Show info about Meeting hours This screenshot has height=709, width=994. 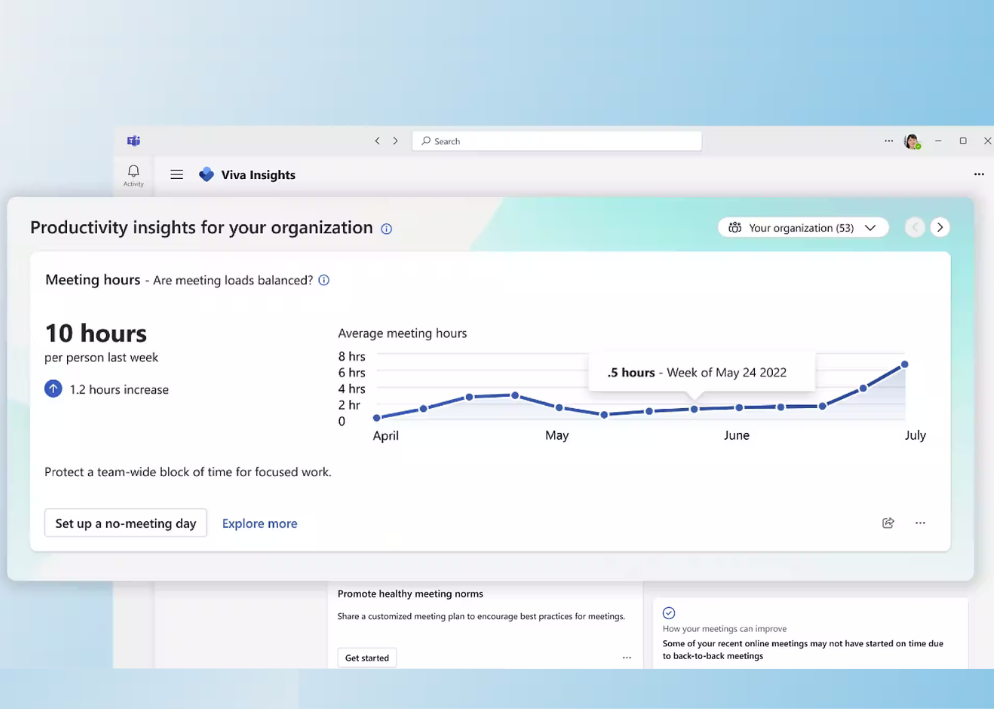tap(324, 280)
